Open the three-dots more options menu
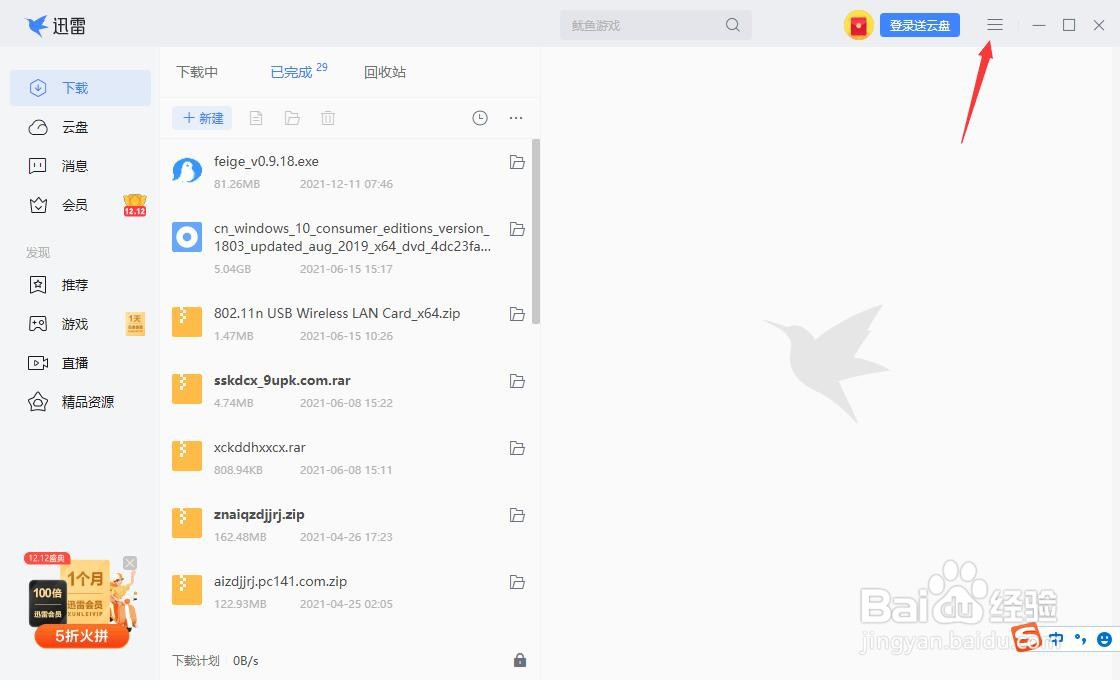Screen dimensions: 1120x680 pos(516,118)
